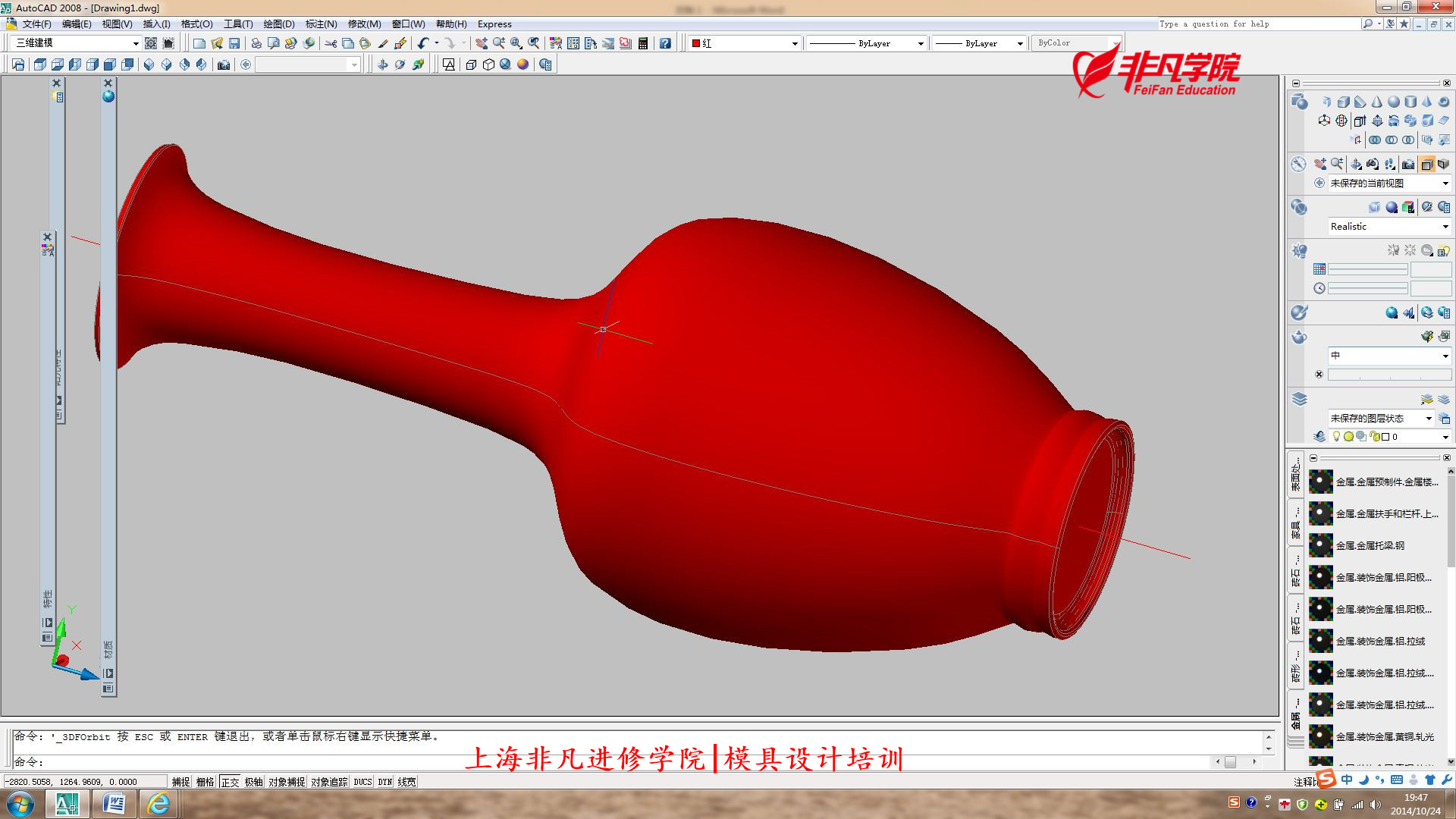Open the 未保存的当前视图 view dropdown
Screen dimensions: 1456x819
click(1389, 183)
